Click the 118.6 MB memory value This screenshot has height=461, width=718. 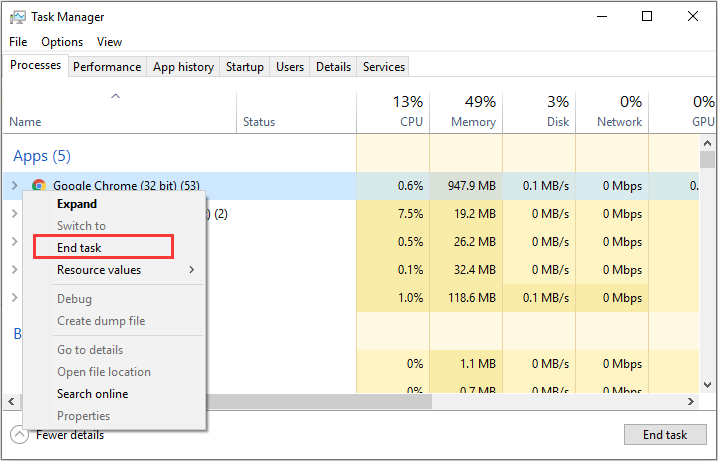(472, 298)
